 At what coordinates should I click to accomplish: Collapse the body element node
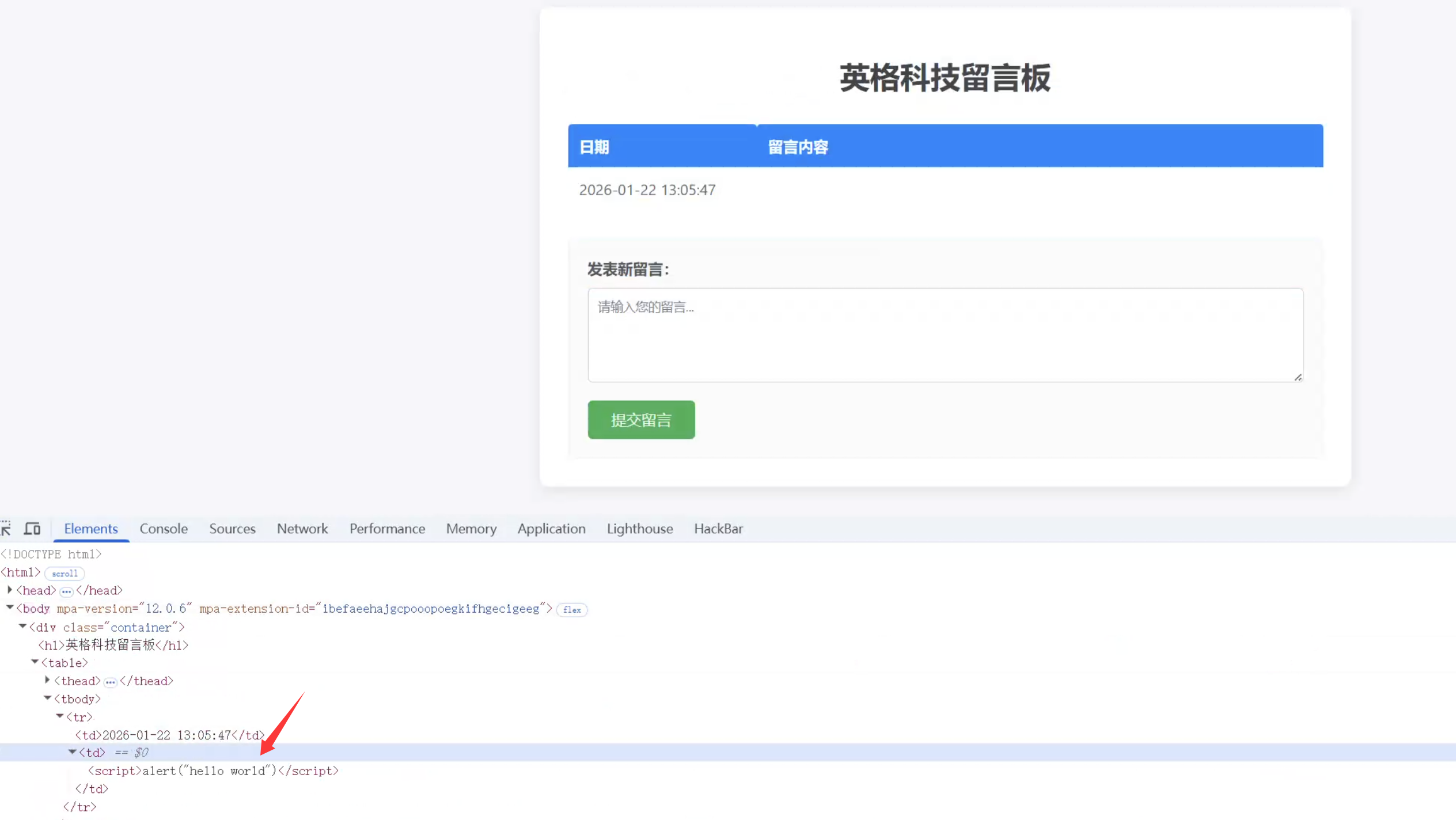click(10, 608)
